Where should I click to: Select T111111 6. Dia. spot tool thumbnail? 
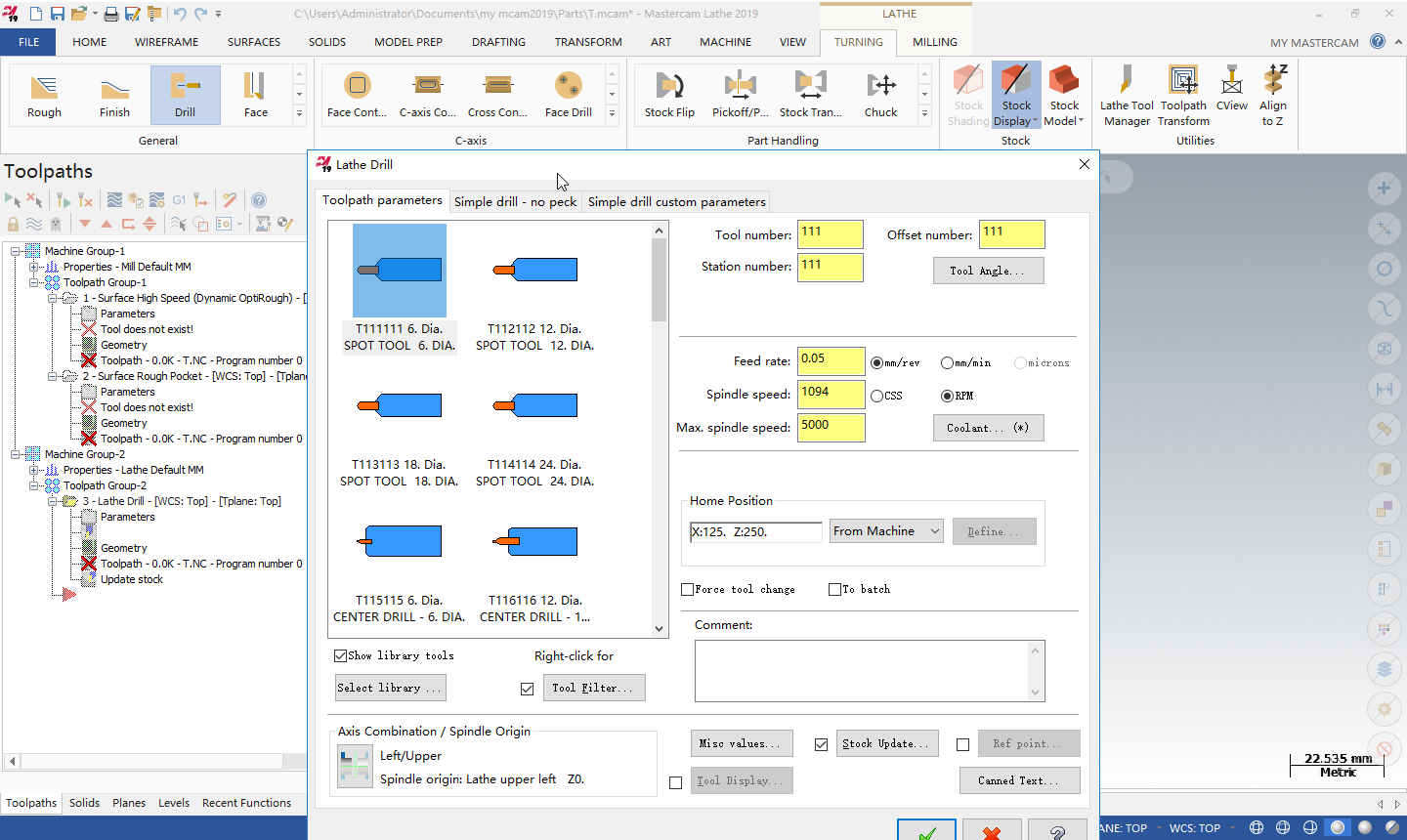400,271
